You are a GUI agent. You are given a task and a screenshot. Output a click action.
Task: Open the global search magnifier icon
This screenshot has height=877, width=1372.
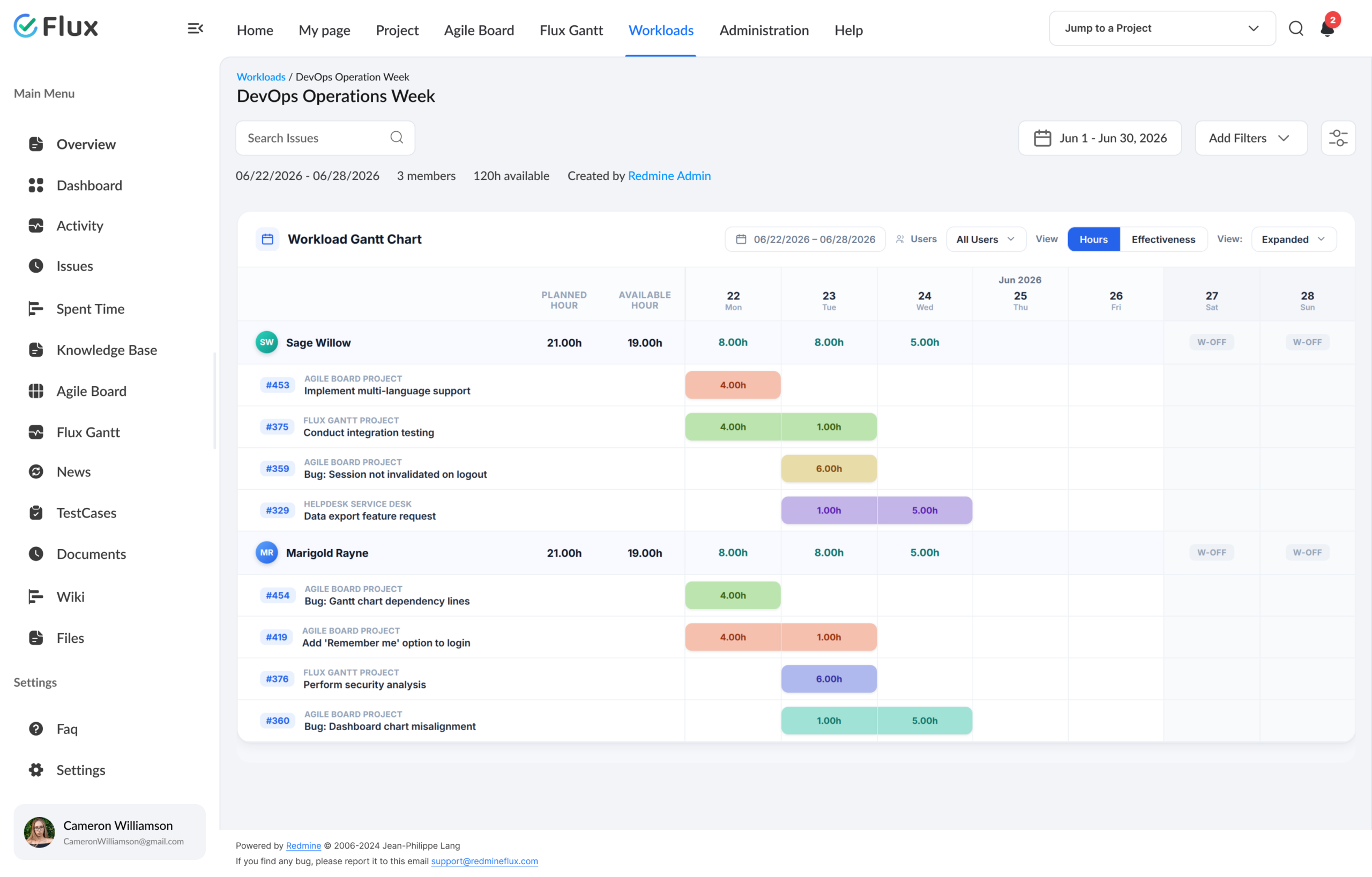pos(1296,28)
